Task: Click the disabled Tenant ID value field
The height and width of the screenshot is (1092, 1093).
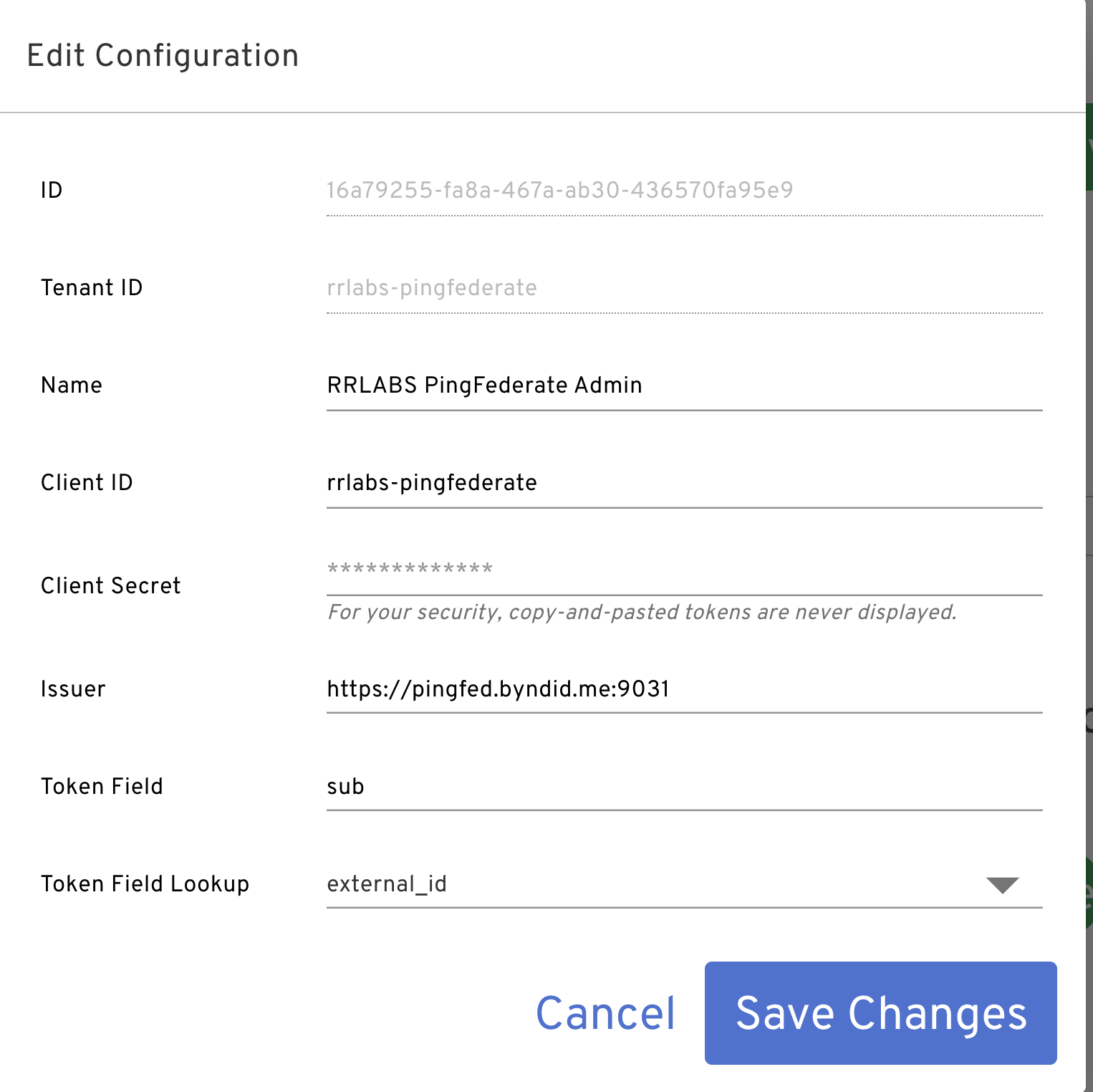Action: tap(683, 288)
